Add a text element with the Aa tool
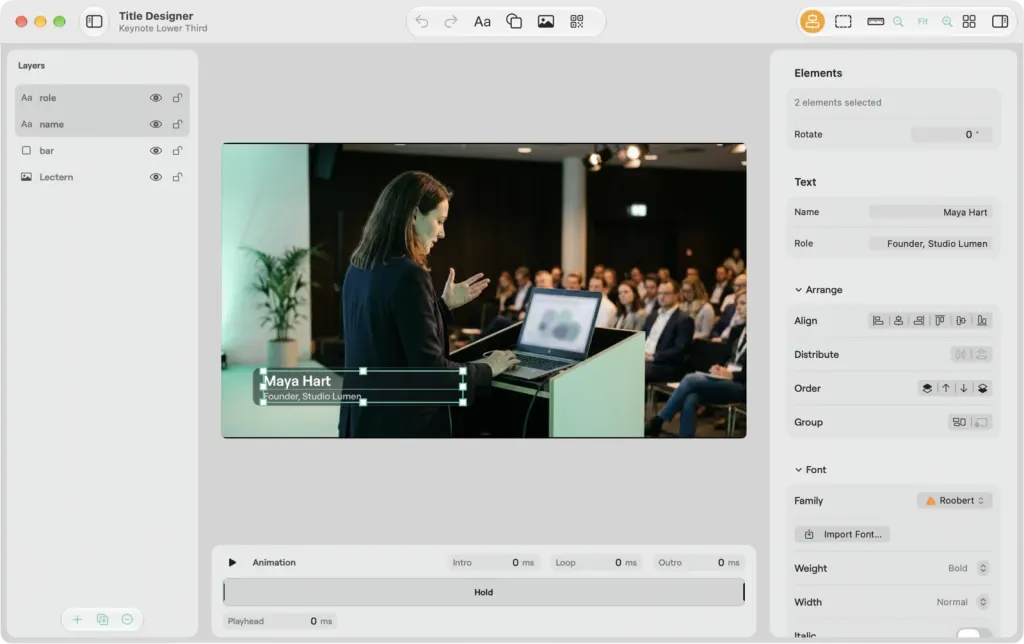 (x=482, y=22)
